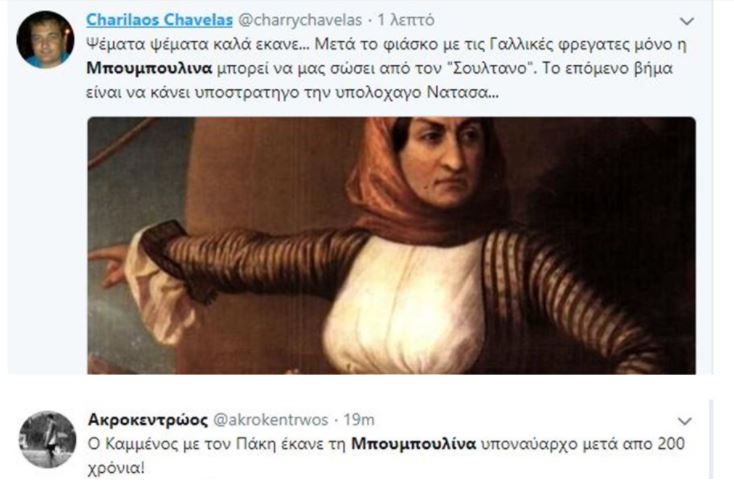Open the '1 λεπτό' tweet timestamp
The height and width of the screenshot is (496, 734).
click(406, 20)
